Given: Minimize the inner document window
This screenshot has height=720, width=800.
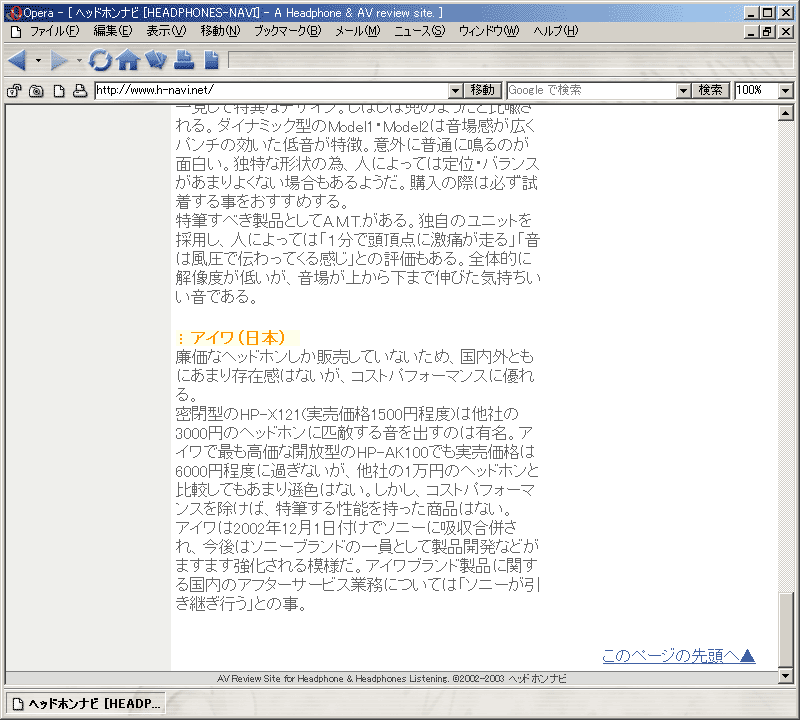Looking at the screenshot, I should (751, 32).
